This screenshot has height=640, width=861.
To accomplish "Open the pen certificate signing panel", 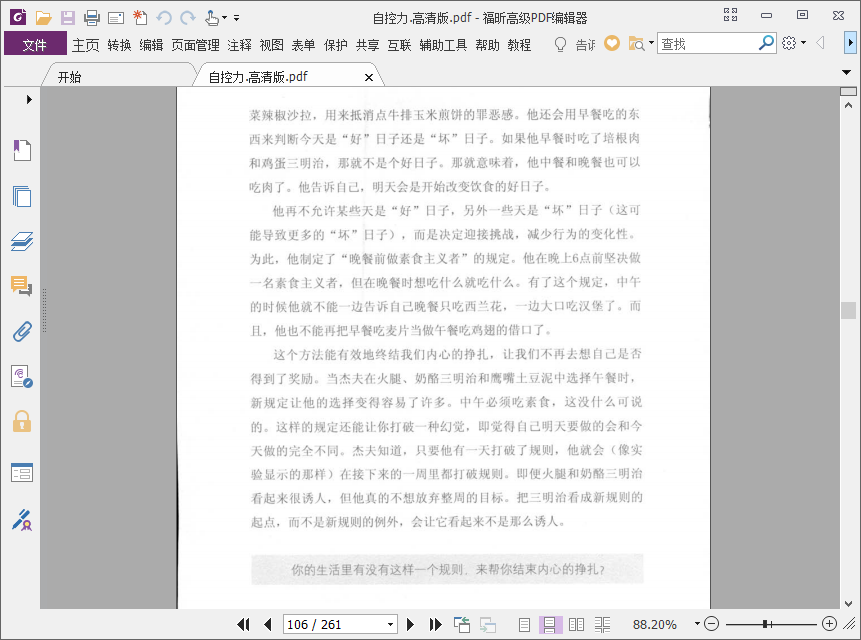I will click(x=22, y=520).
